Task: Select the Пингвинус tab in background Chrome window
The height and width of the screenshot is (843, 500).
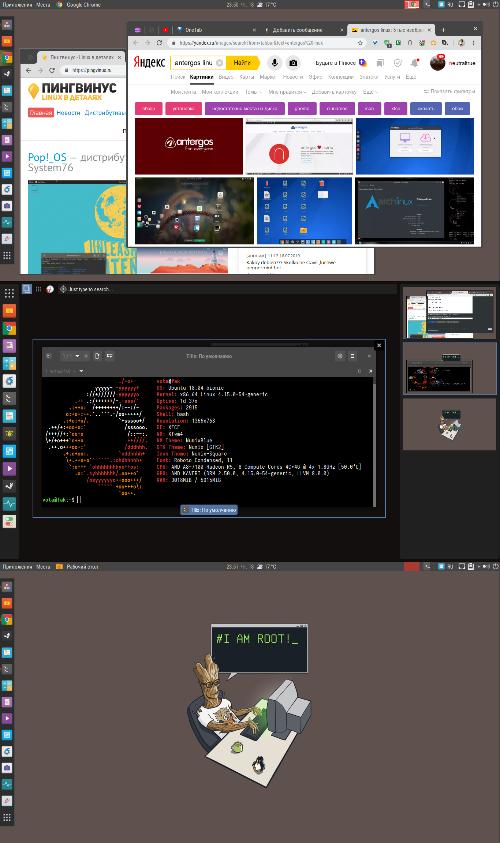Action: [82, 56]
